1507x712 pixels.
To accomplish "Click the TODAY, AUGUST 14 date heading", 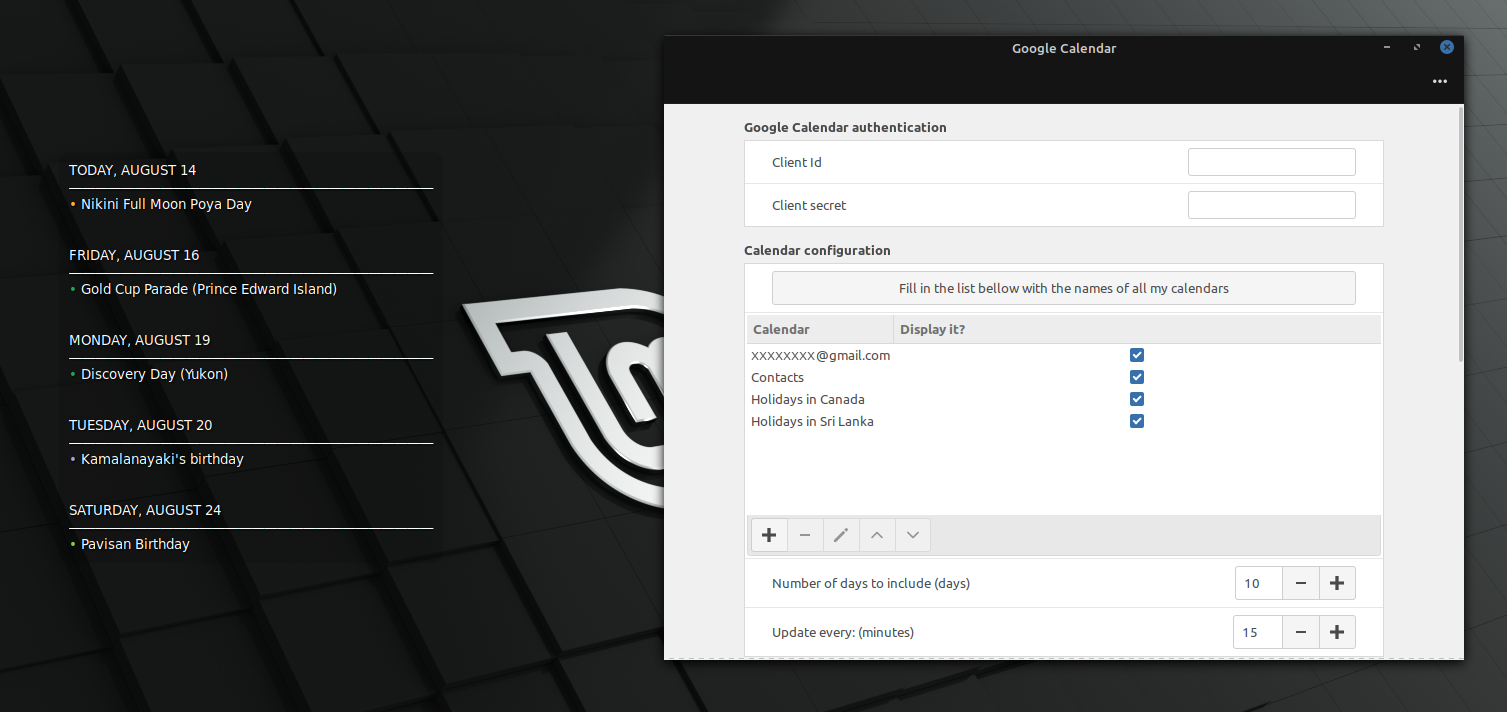I will pos(132,170).
